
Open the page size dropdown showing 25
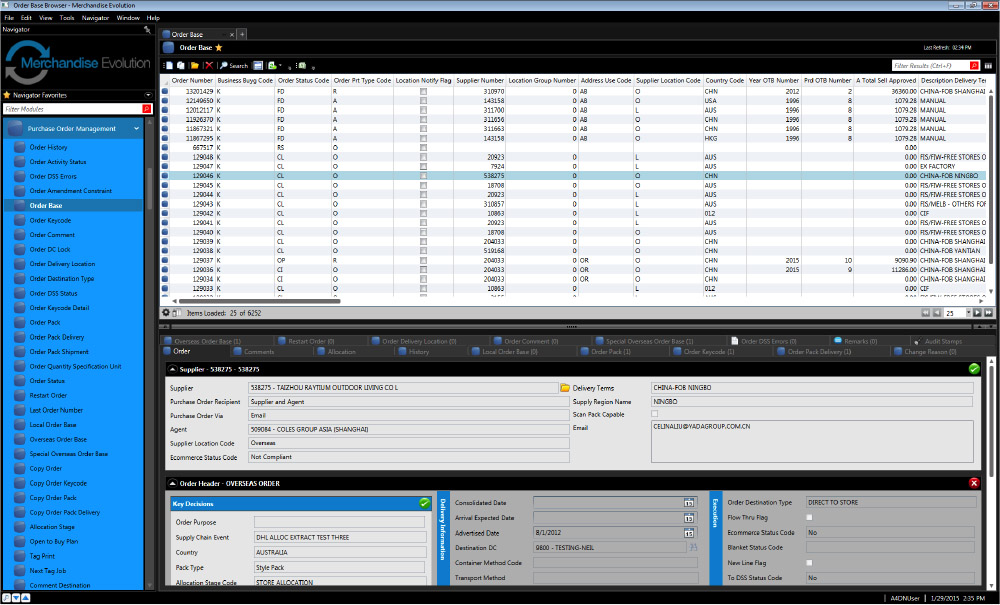(x=968, y=313)
